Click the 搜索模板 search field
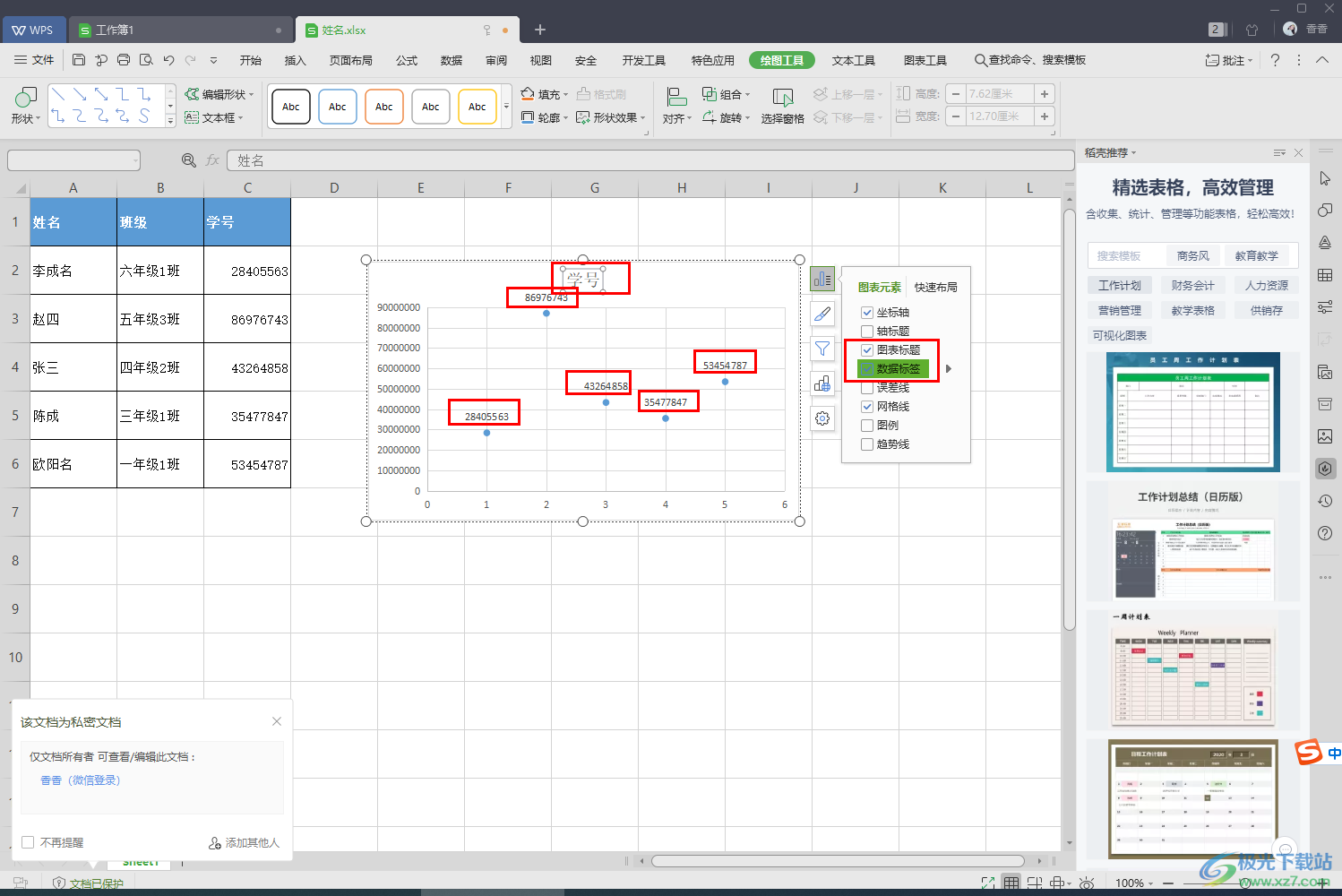1342x896 pixels. [x=1124, y=256]
